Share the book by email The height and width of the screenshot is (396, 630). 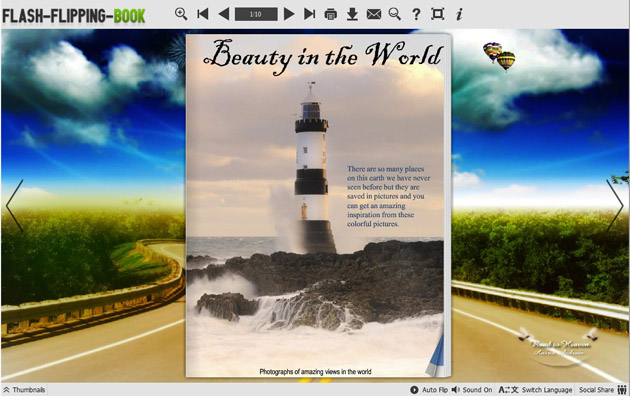(x=374, y=15)
